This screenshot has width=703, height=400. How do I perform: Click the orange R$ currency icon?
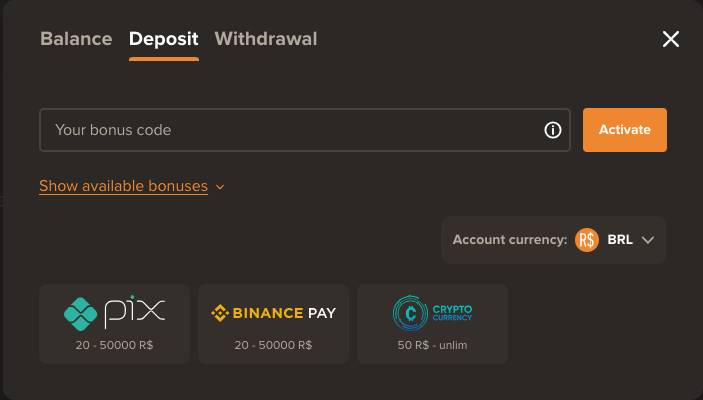[x=587, y=240]
